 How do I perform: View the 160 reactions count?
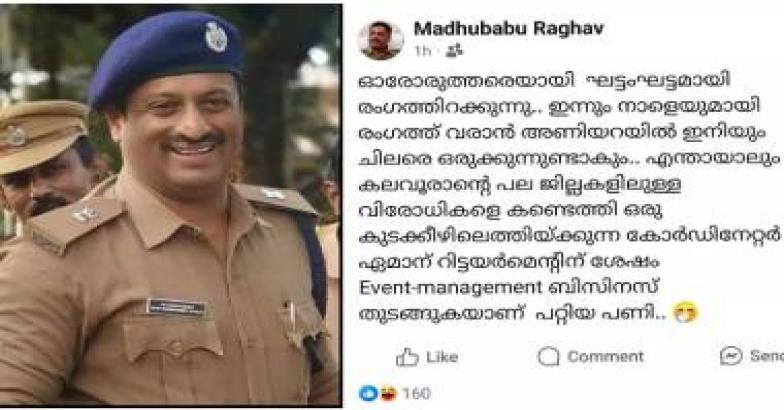tap(416, 394)
